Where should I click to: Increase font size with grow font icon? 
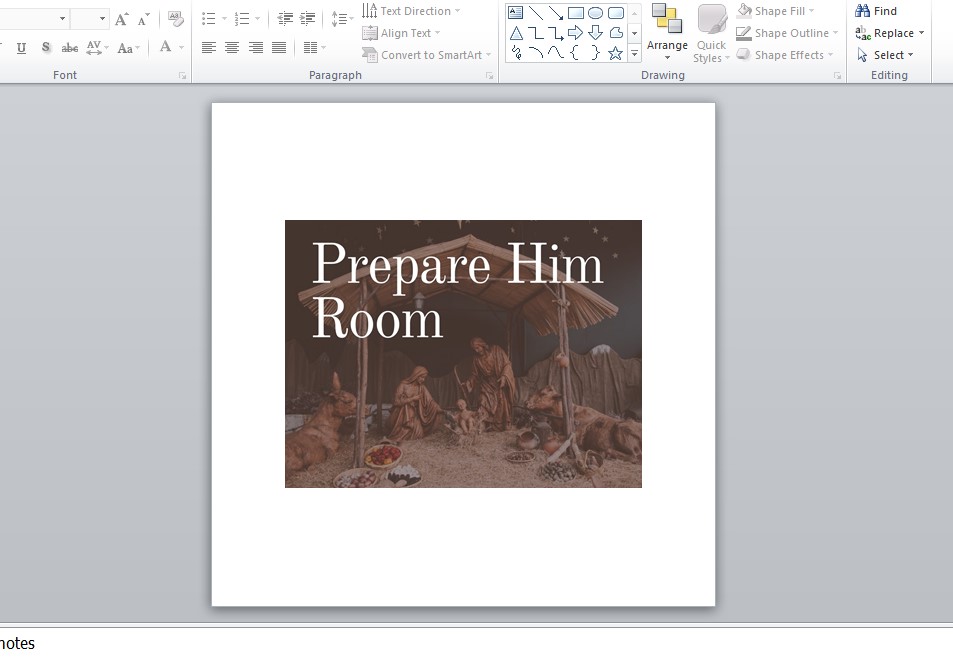tap(122, 19)
